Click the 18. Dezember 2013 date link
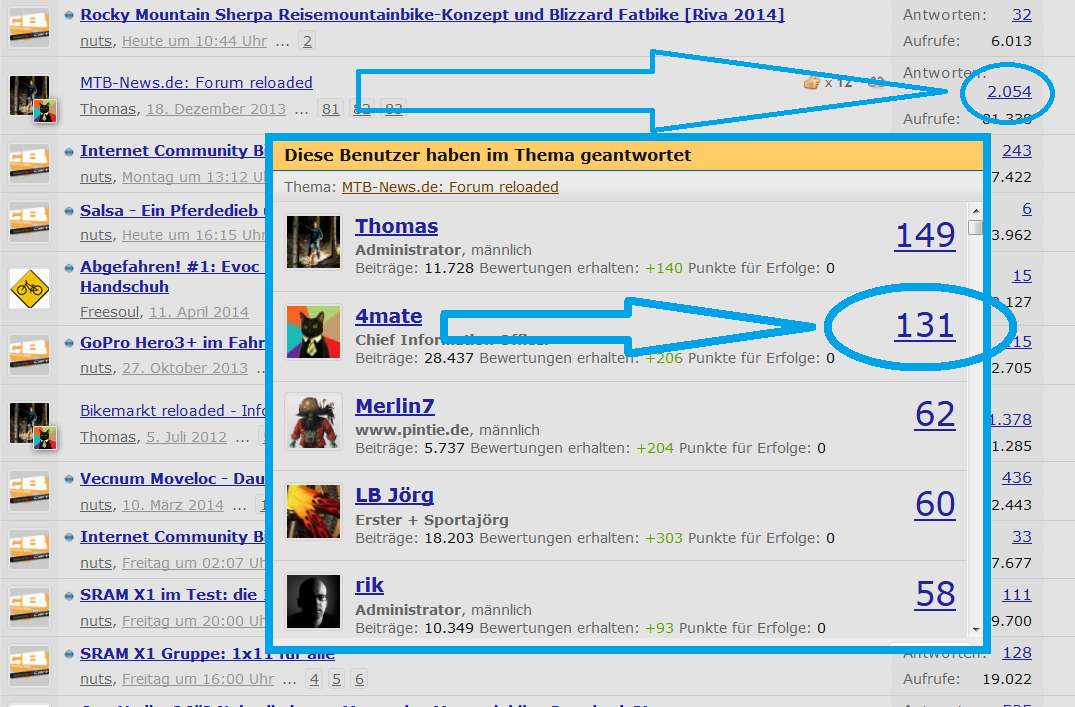This screenshot has width=1075, height=707. [x=215, y=109]
